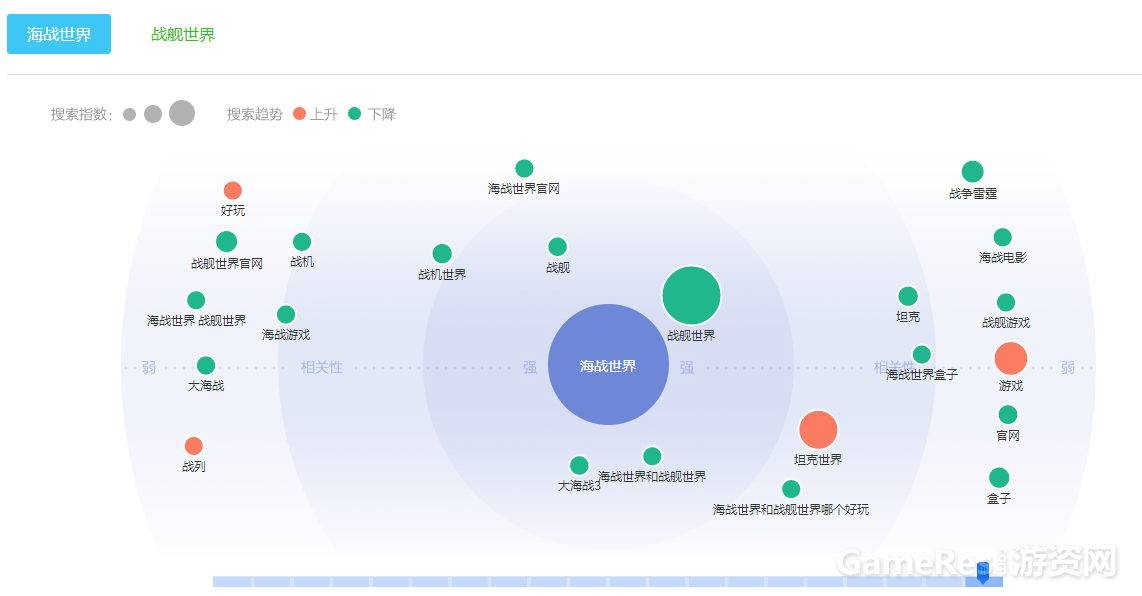Click the green 战舰游戏 bubble
1142x596 pixels.
click(x=1006, y=302)
